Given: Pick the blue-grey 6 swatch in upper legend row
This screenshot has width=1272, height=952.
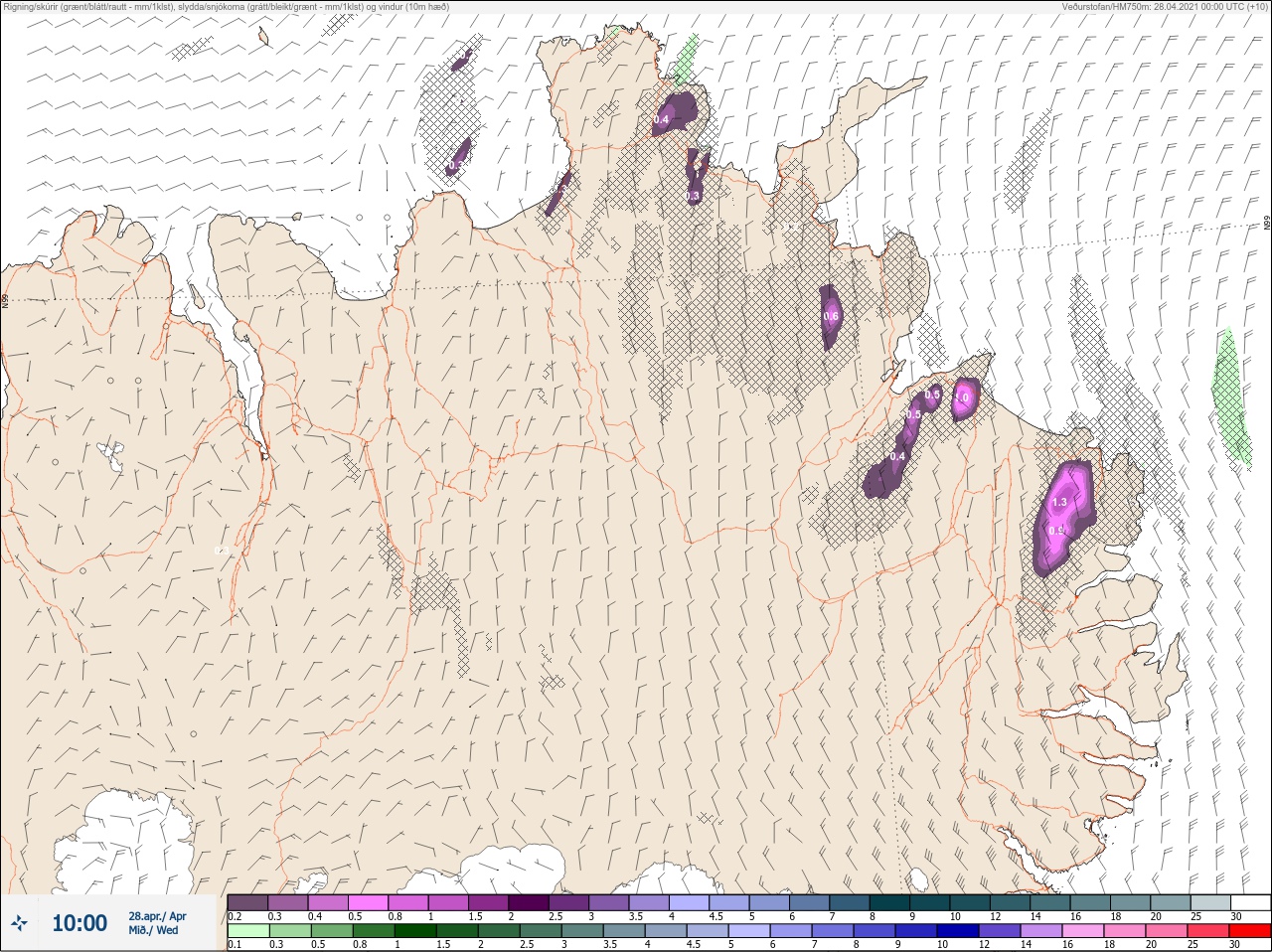Looking at the screenshot, I should (811, 902).
